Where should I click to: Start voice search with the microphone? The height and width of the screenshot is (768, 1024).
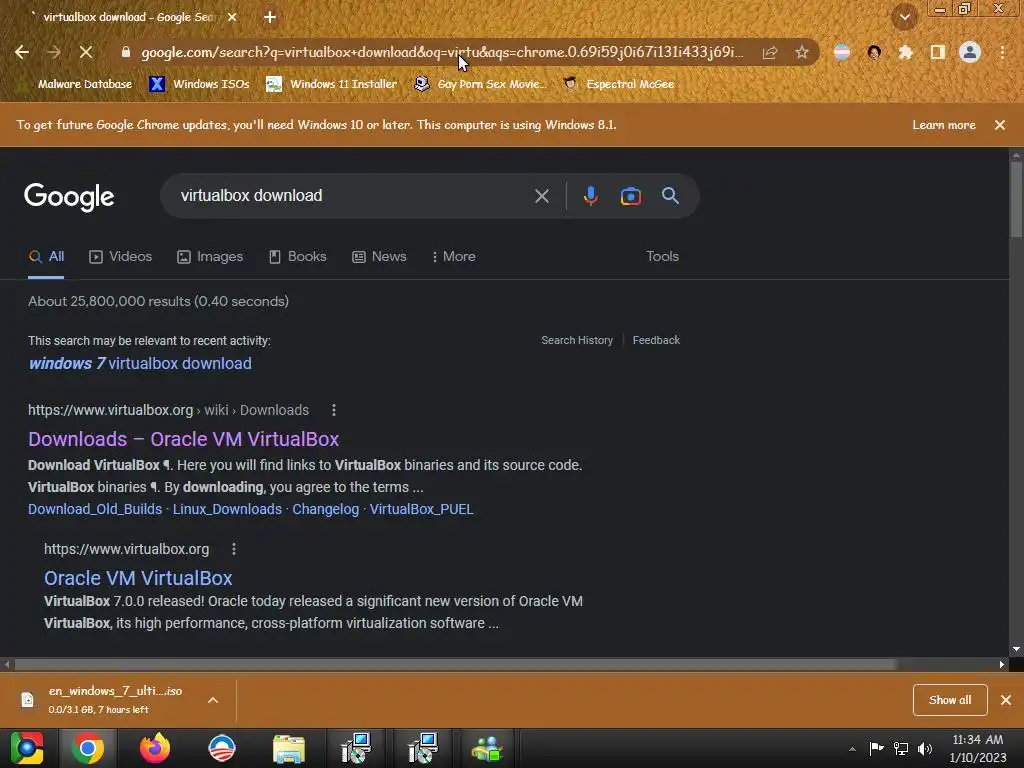tap(590, 196)
